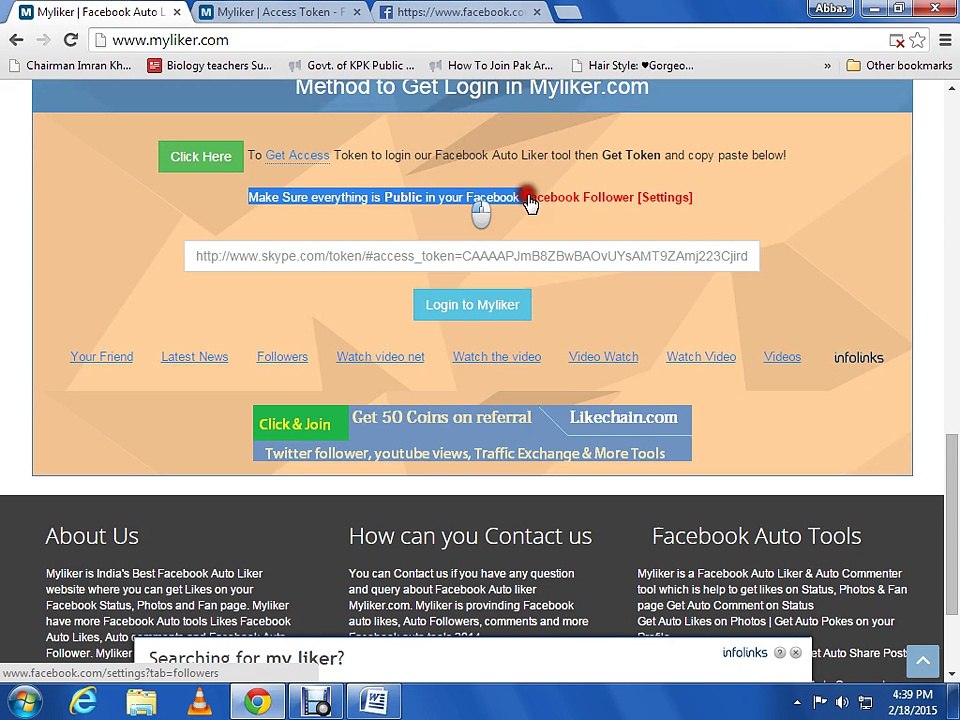960x720 pixels.
Task: Open the Hair Style Gorgeo... bookmark
Action: point(632,66)
